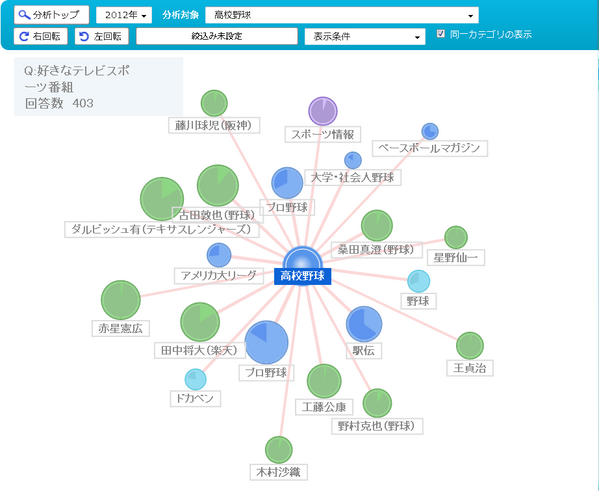Click the 駅伝 node circle

click(x=364, y=324)
